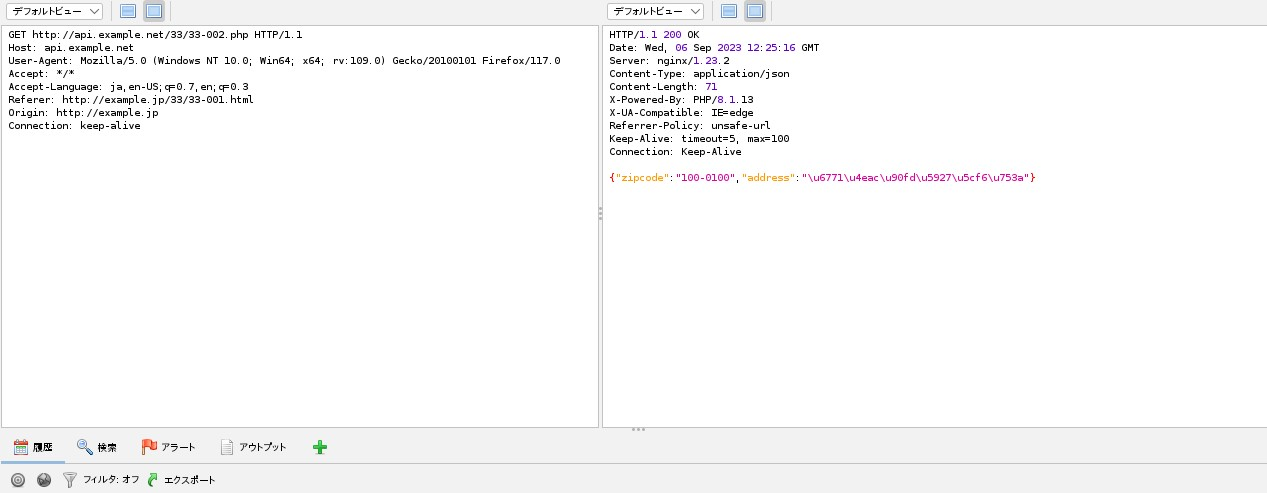1267x493 pixels.
Task: Click the HTTP/1.1 200 OK status line
Action: [x=654, y=35]
